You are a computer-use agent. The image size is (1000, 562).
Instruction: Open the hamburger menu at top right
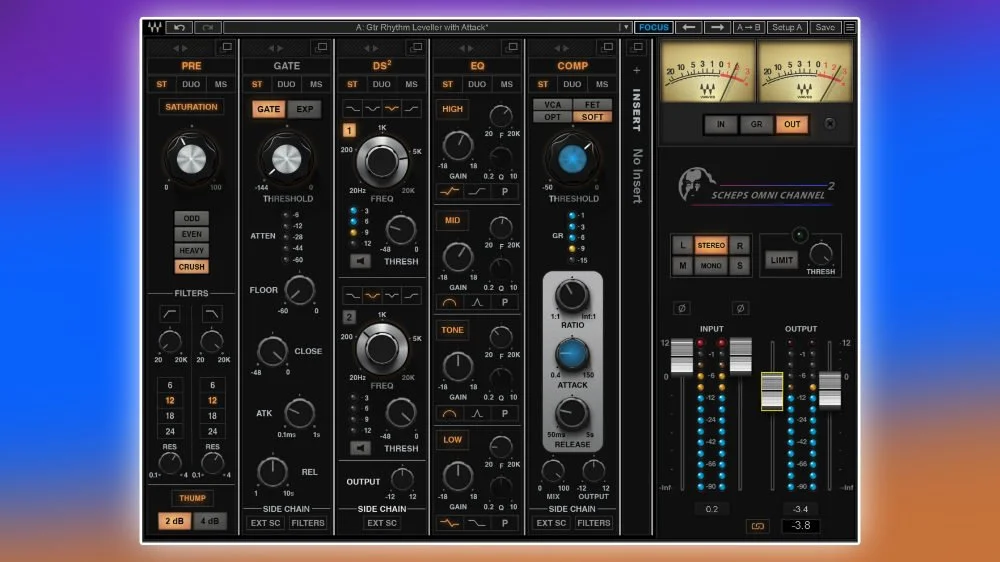coord(850,27)
